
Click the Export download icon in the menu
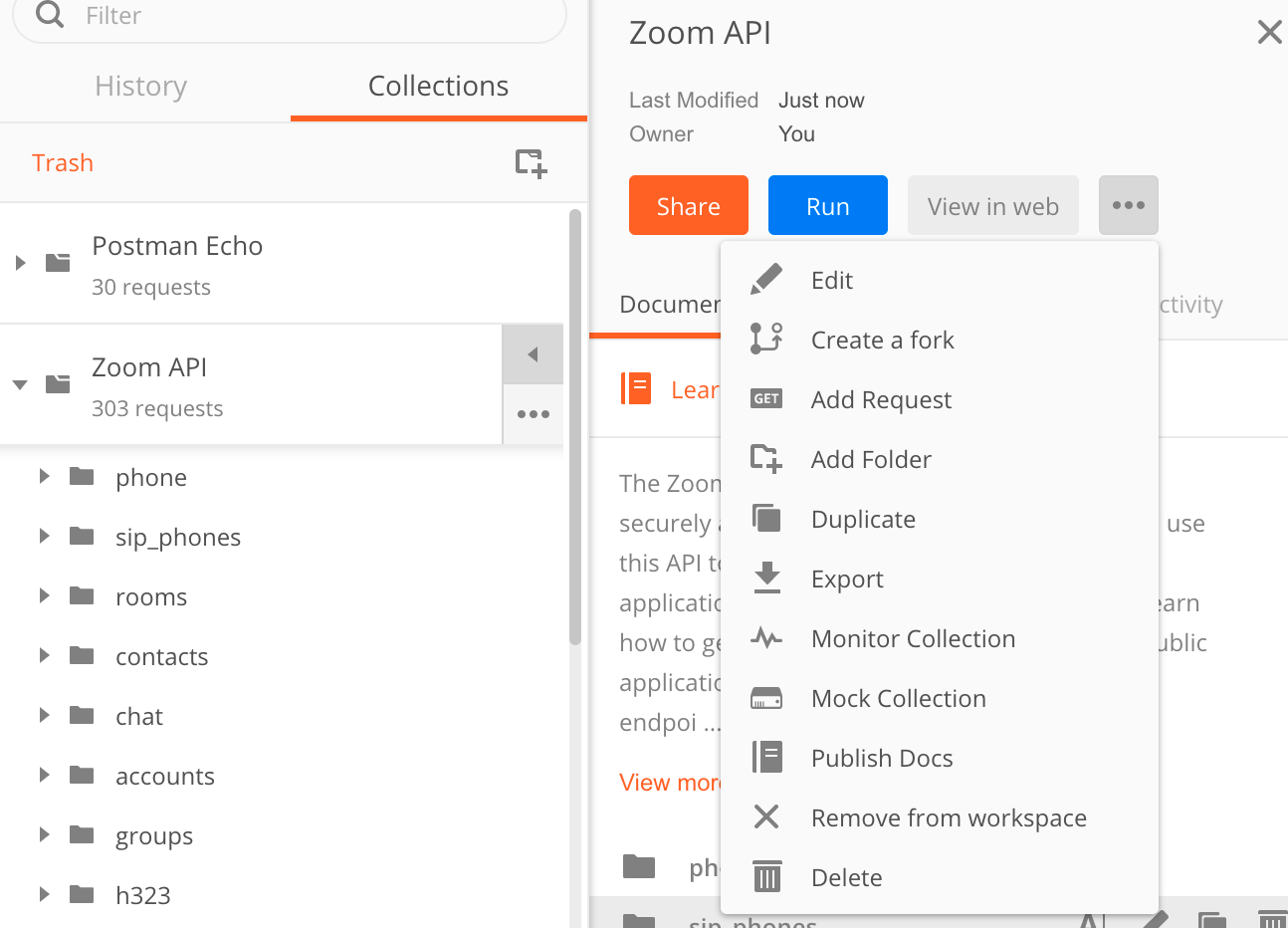point(766,579)
